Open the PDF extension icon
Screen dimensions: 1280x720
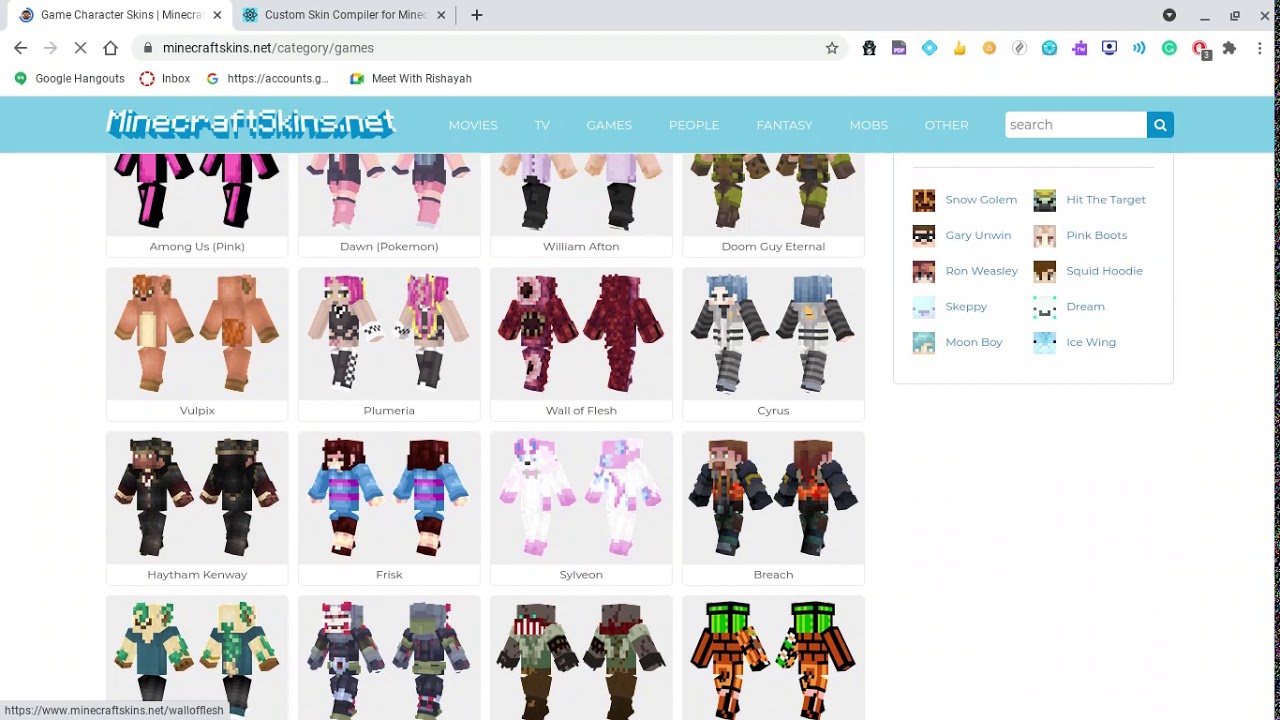click(x=899, y=47)
